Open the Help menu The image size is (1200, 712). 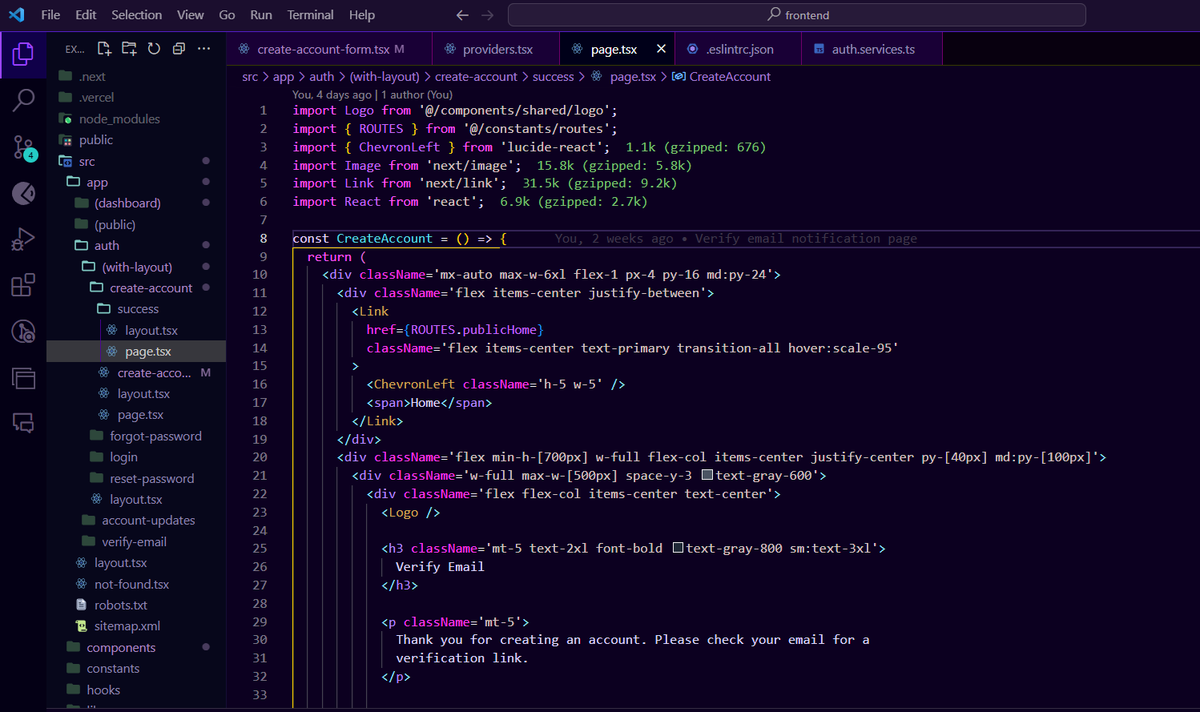click(x=362, y=15)
